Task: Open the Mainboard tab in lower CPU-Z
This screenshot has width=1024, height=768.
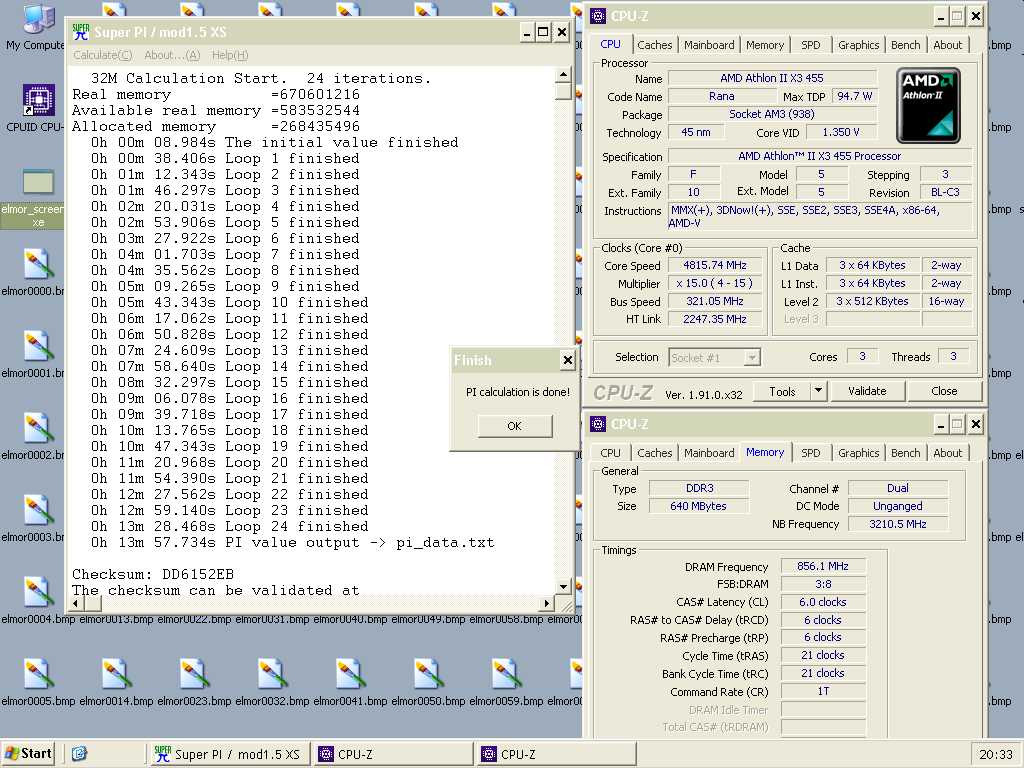Action: click(709, 453)
